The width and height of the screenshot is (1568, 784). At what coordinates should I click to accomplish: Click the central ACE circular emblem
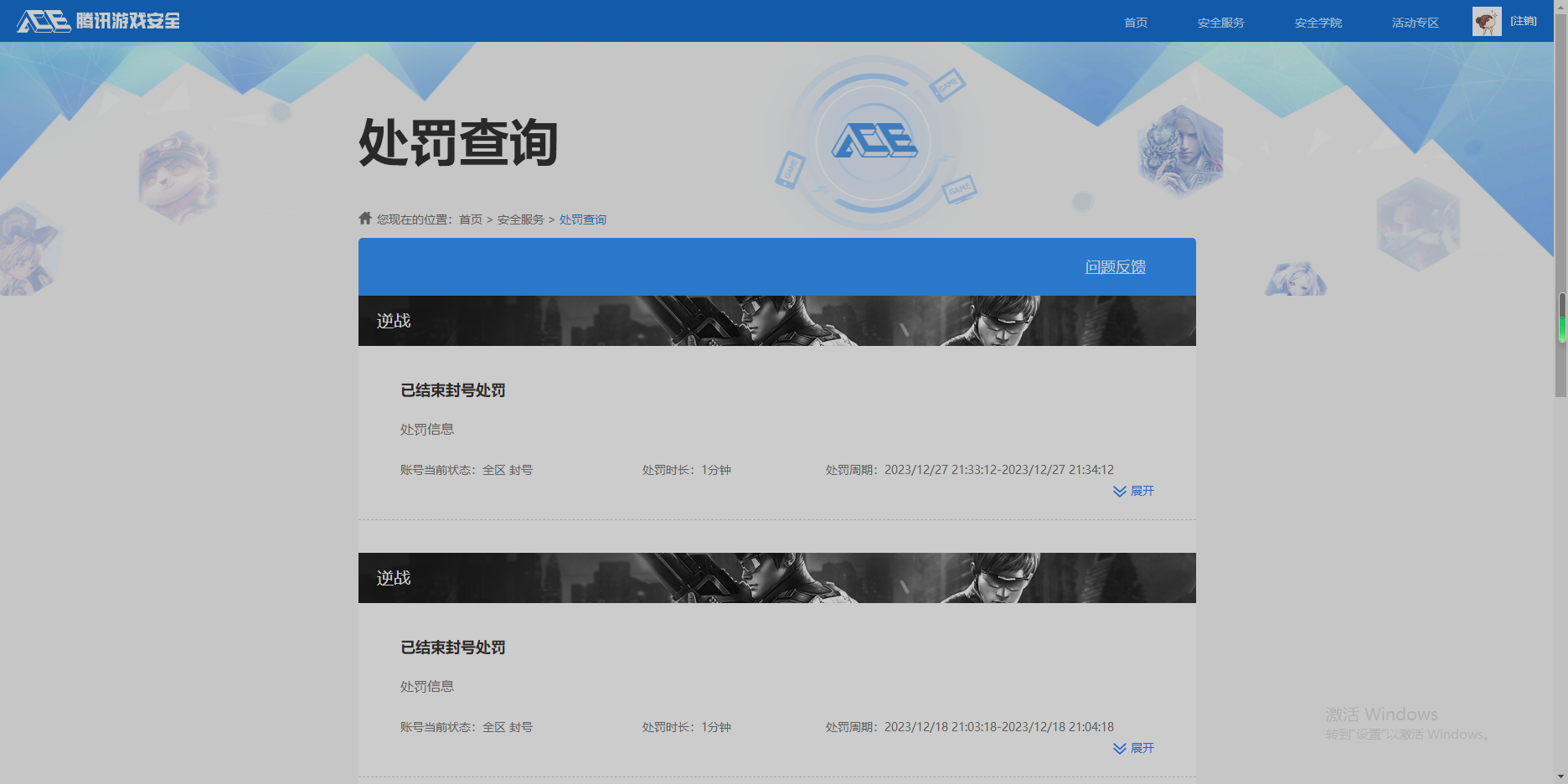[874, 142]
